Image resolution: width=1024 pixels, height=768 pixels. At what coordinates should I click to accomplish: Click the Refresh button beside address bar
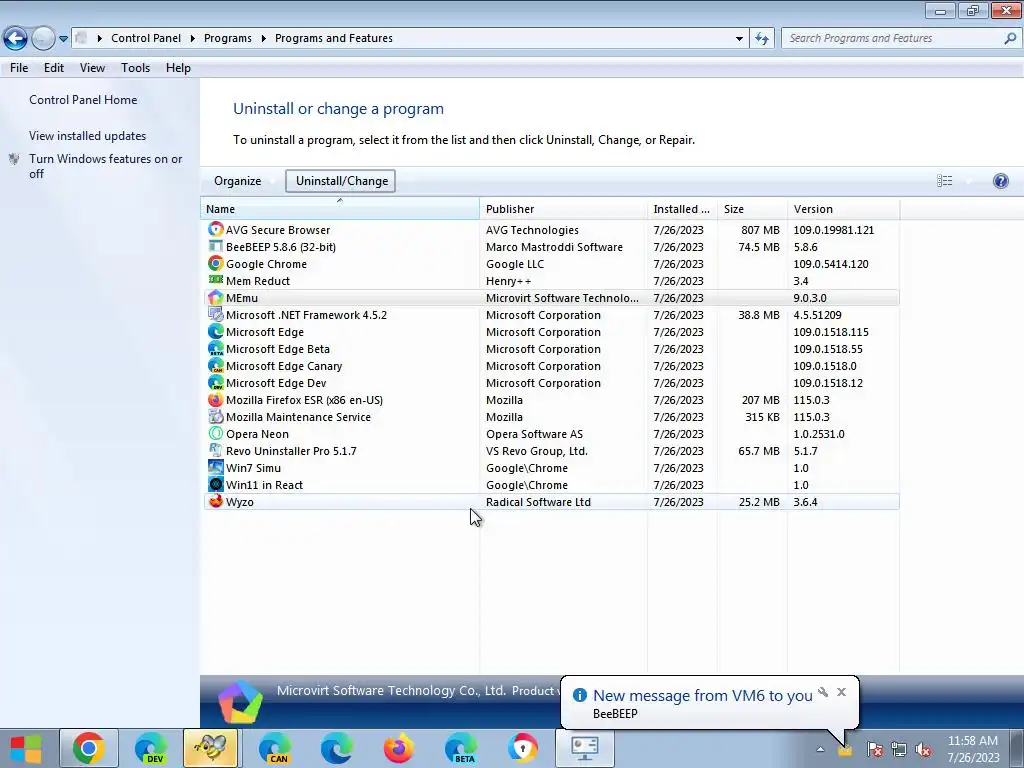tap(761, 38)
